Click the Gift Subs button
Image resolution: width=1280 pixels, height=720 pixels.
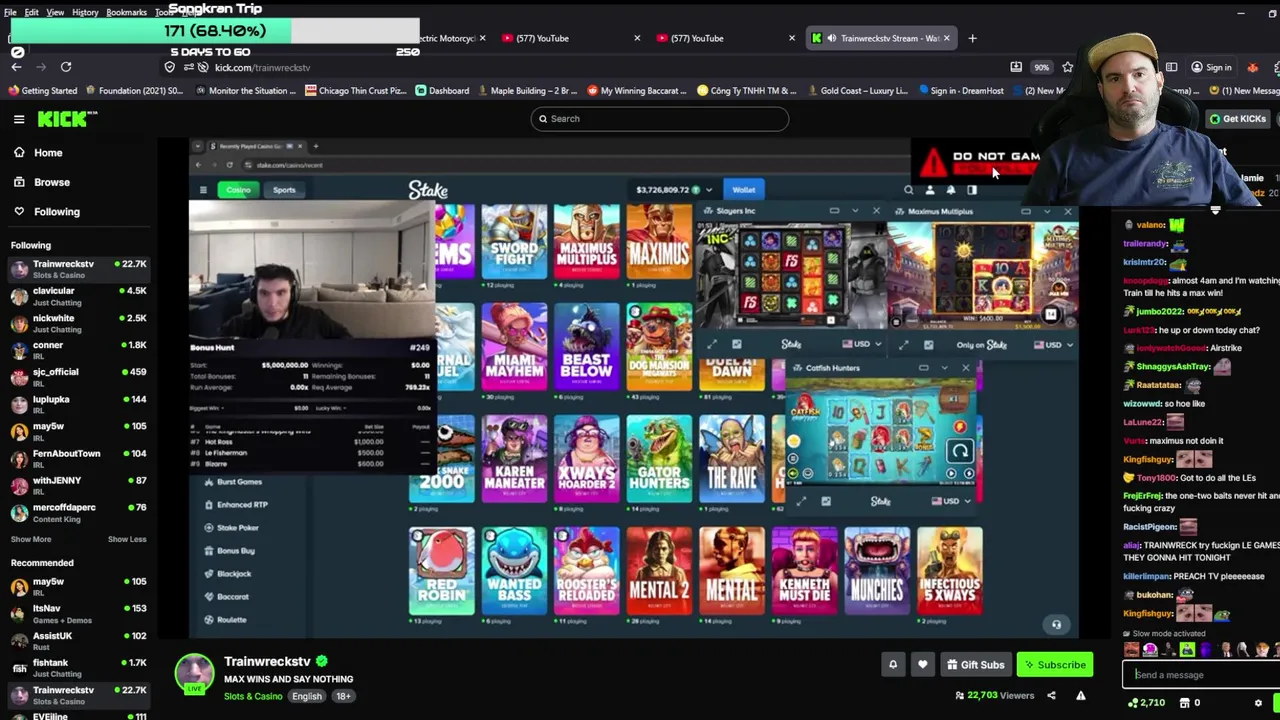(x=975, y=664)
